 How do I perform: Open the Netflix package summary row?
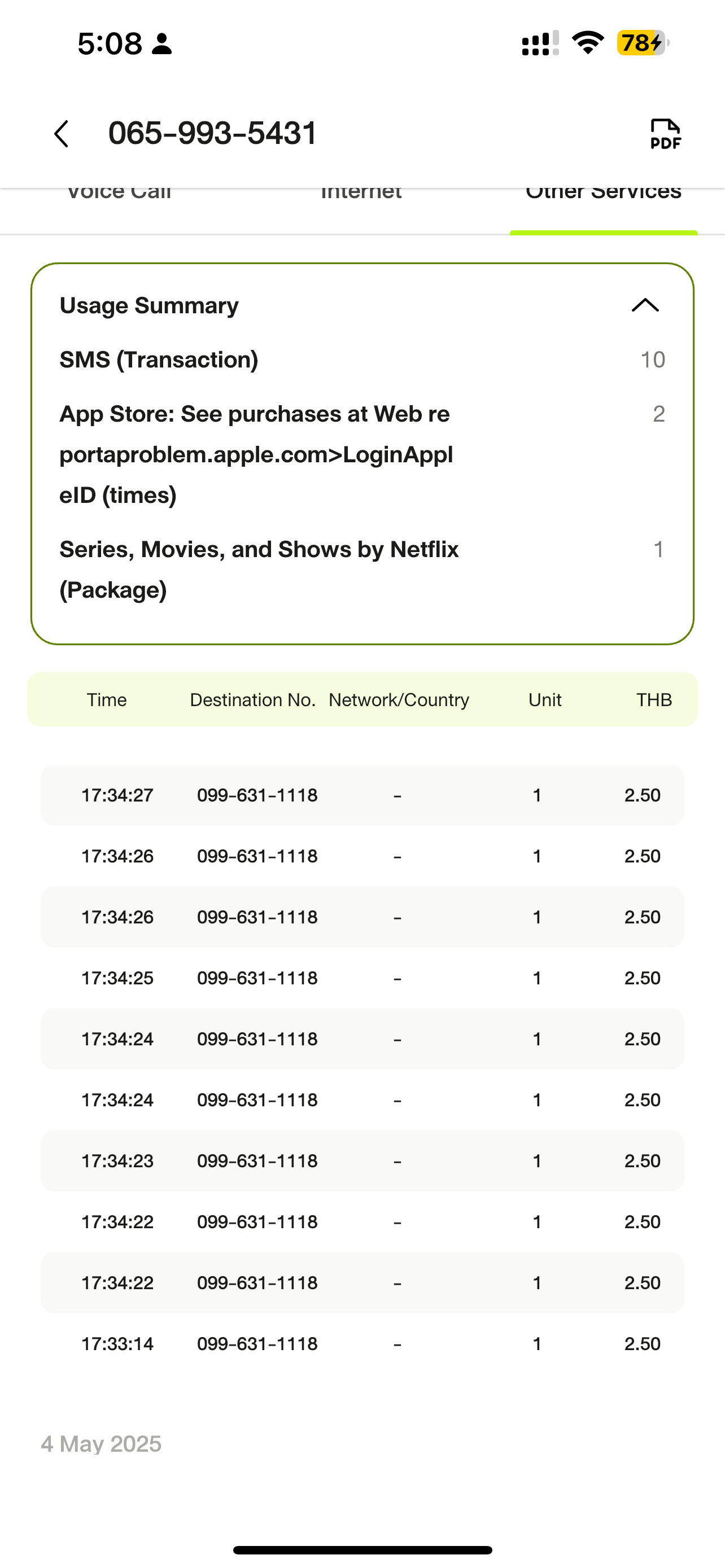[x=362, y=570]
